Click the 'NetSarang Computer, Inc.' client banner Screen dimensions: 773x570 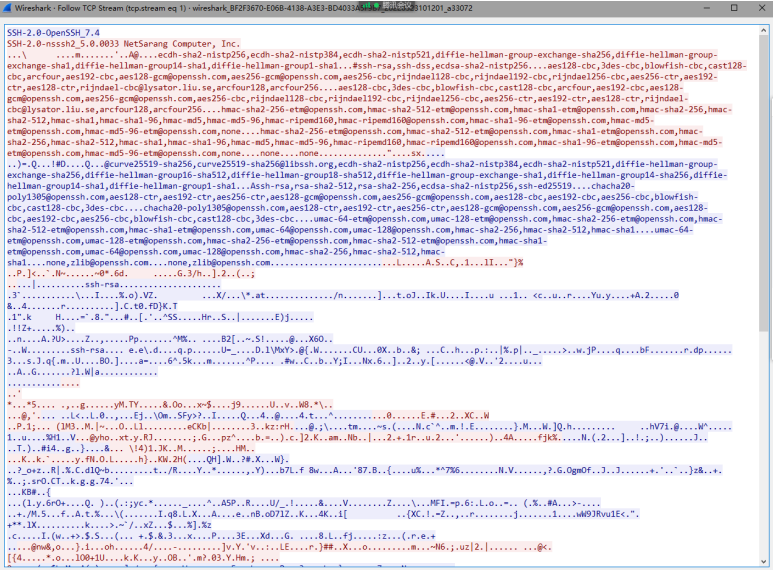coord(181,44)
